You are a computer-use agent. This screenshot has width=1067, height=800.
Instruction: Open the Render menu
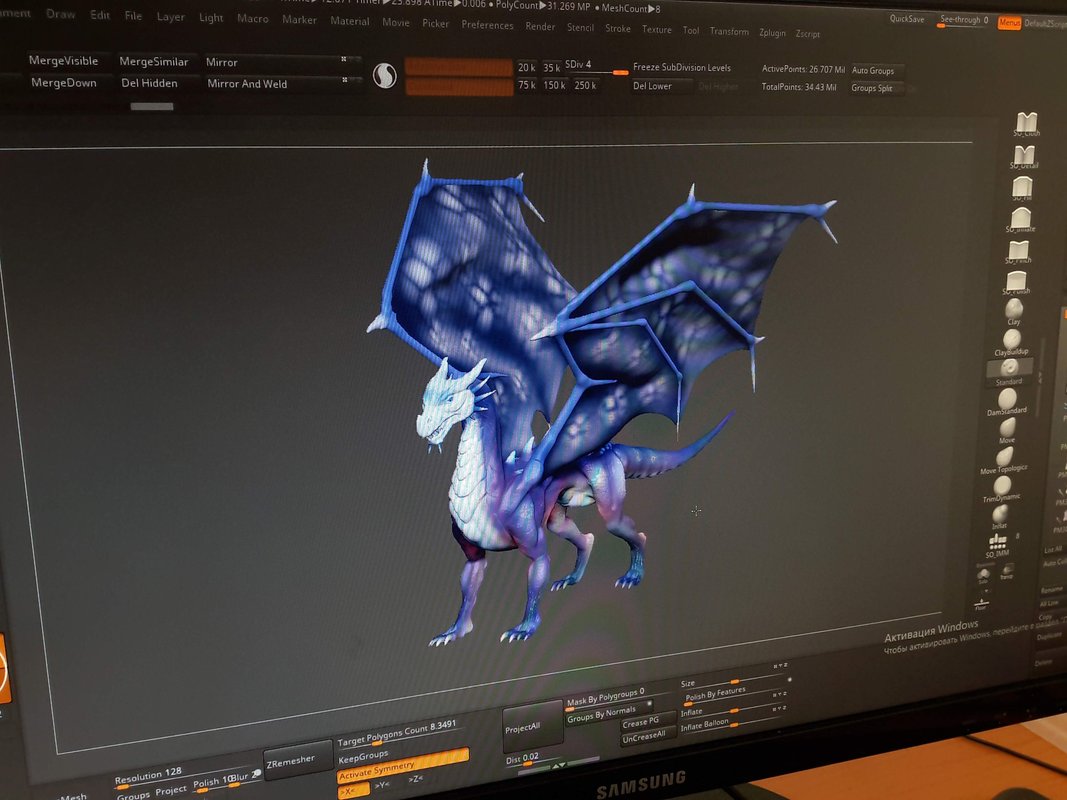540,27
